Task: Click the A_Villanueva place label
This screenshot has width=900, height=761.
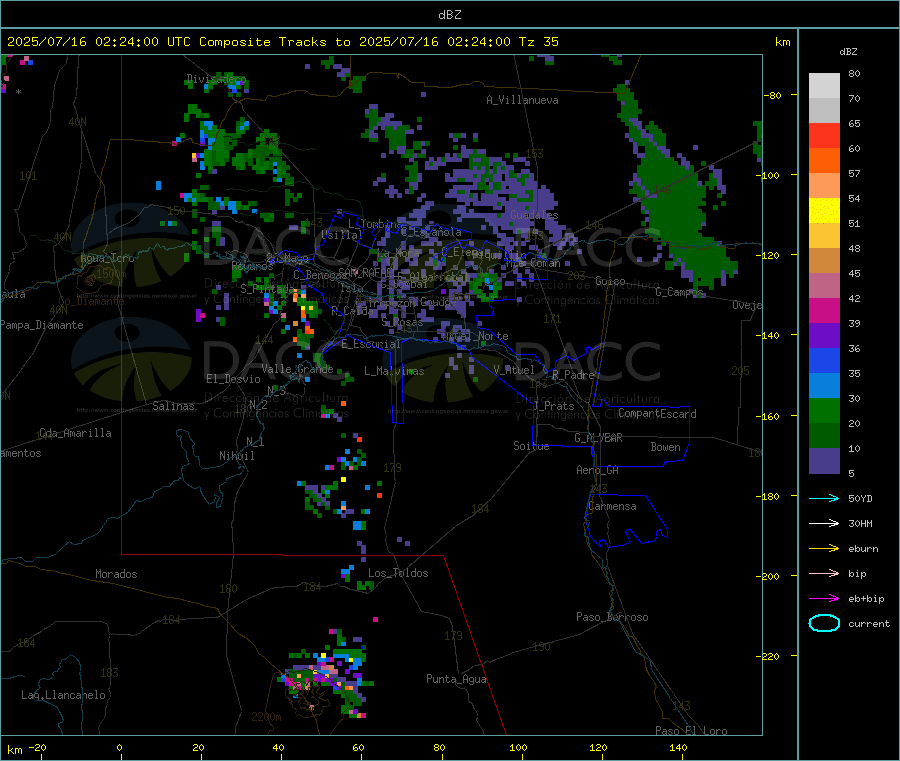Action: pos(522,100)
